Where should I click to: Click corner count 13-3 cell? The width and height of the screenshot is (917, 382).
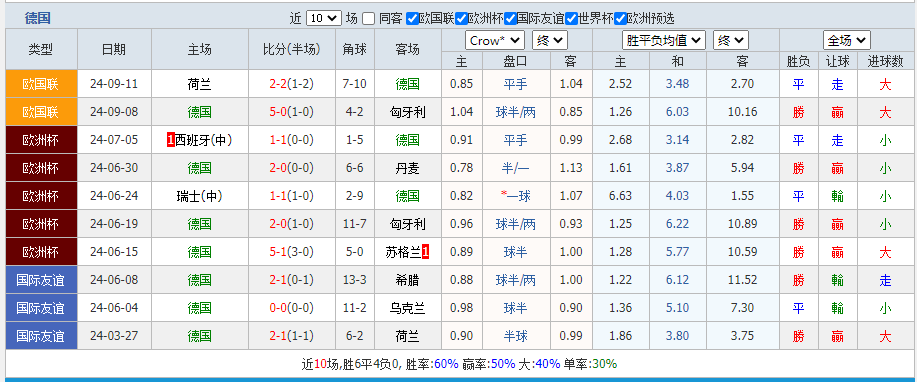[x=355, y=280]
